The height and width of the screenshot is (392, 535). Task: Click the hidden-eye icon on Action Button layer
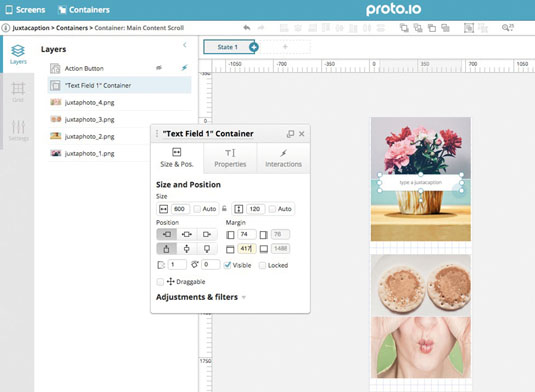pyautogui.click(x=159, y=68)
